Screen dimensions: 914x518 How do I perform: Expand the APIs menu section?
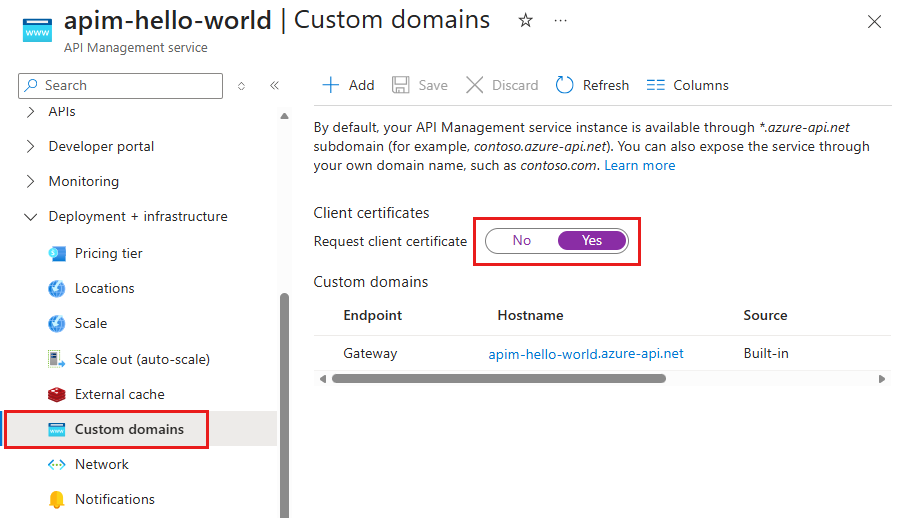click(x=31, y=111)
